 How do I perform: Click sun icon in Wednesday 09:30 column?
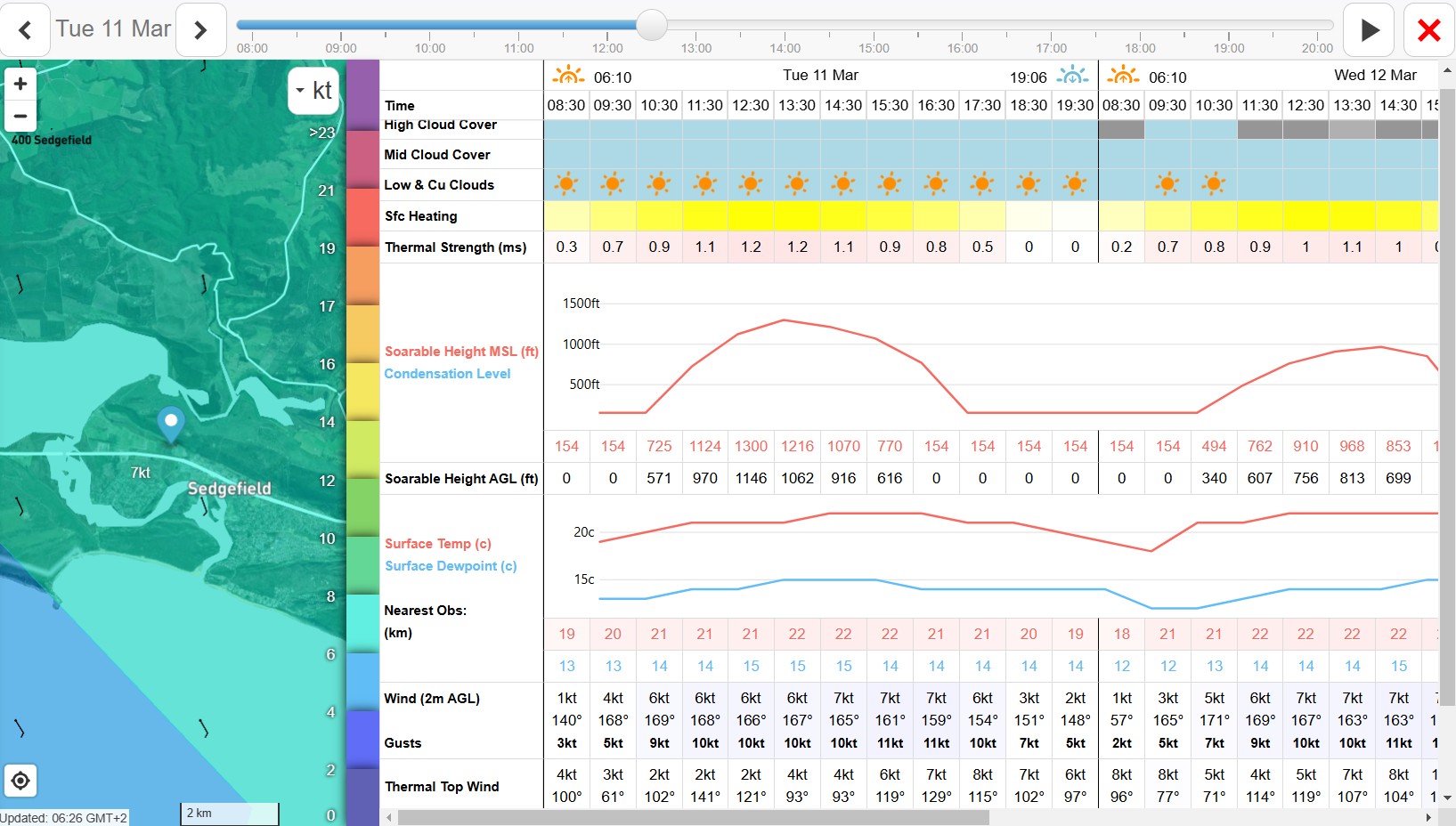[x=1167, y=184]
